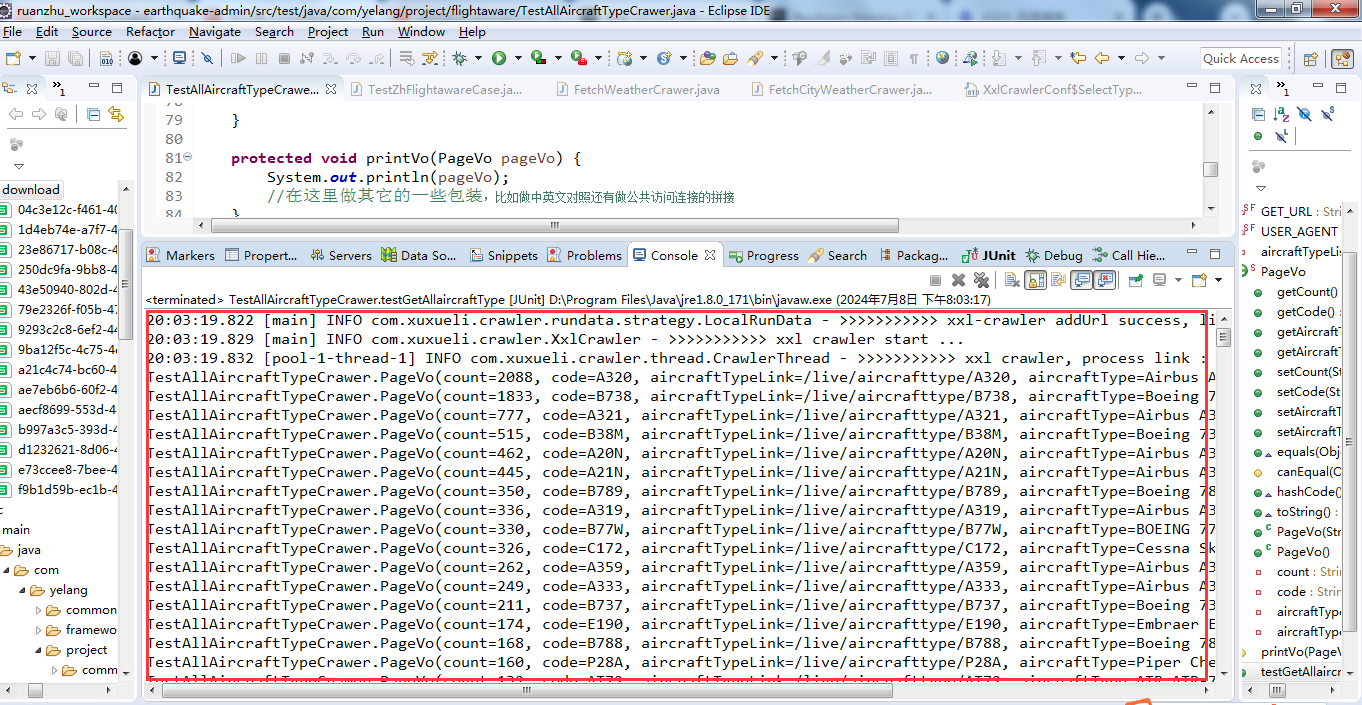
Task: Switch to the JUnit tab
Action: [988, 255]
